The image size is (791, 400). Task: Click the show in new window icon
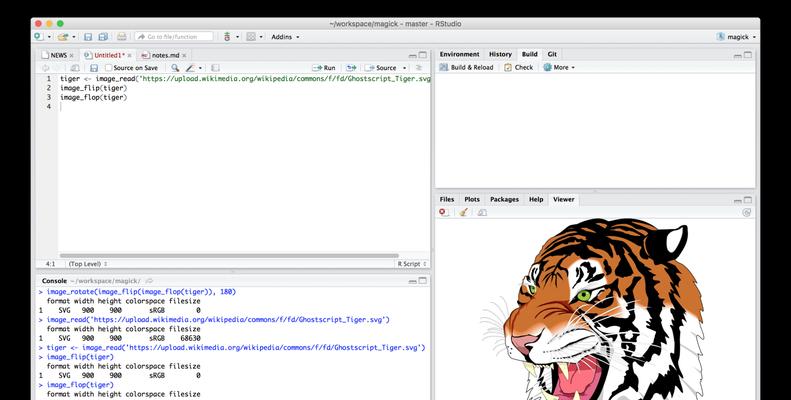(75, 68)
